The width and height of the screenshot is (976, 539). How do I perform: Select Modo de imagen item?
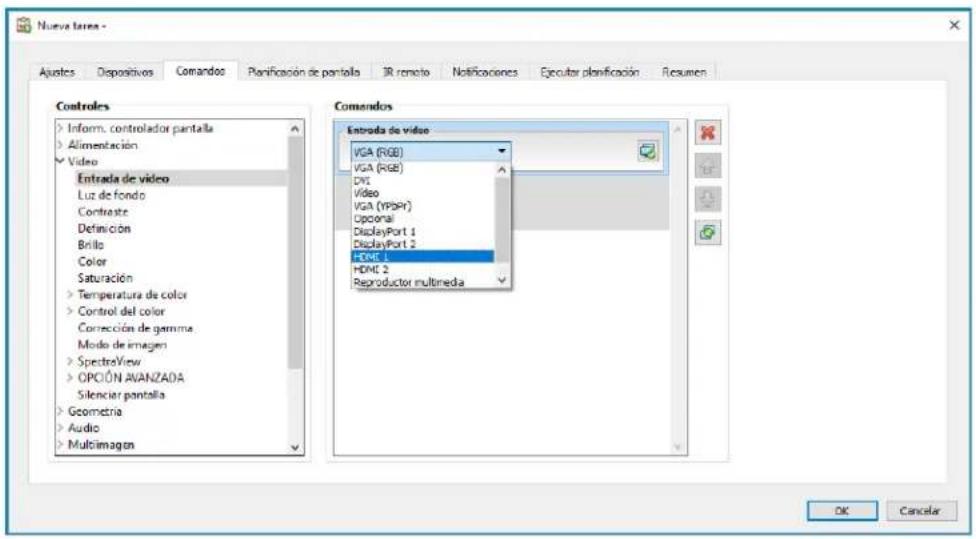(x=122, y=345)
